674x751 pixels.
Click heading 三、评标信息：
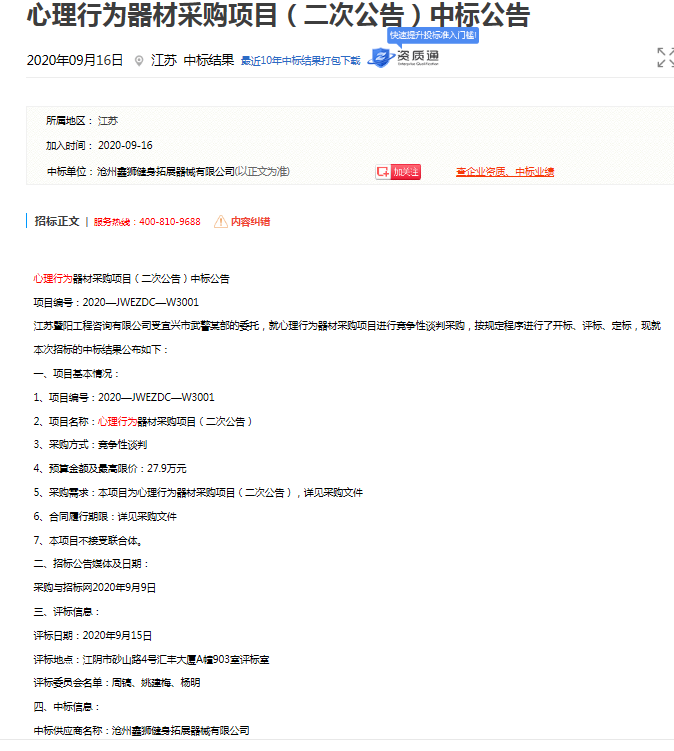(67, 612)
